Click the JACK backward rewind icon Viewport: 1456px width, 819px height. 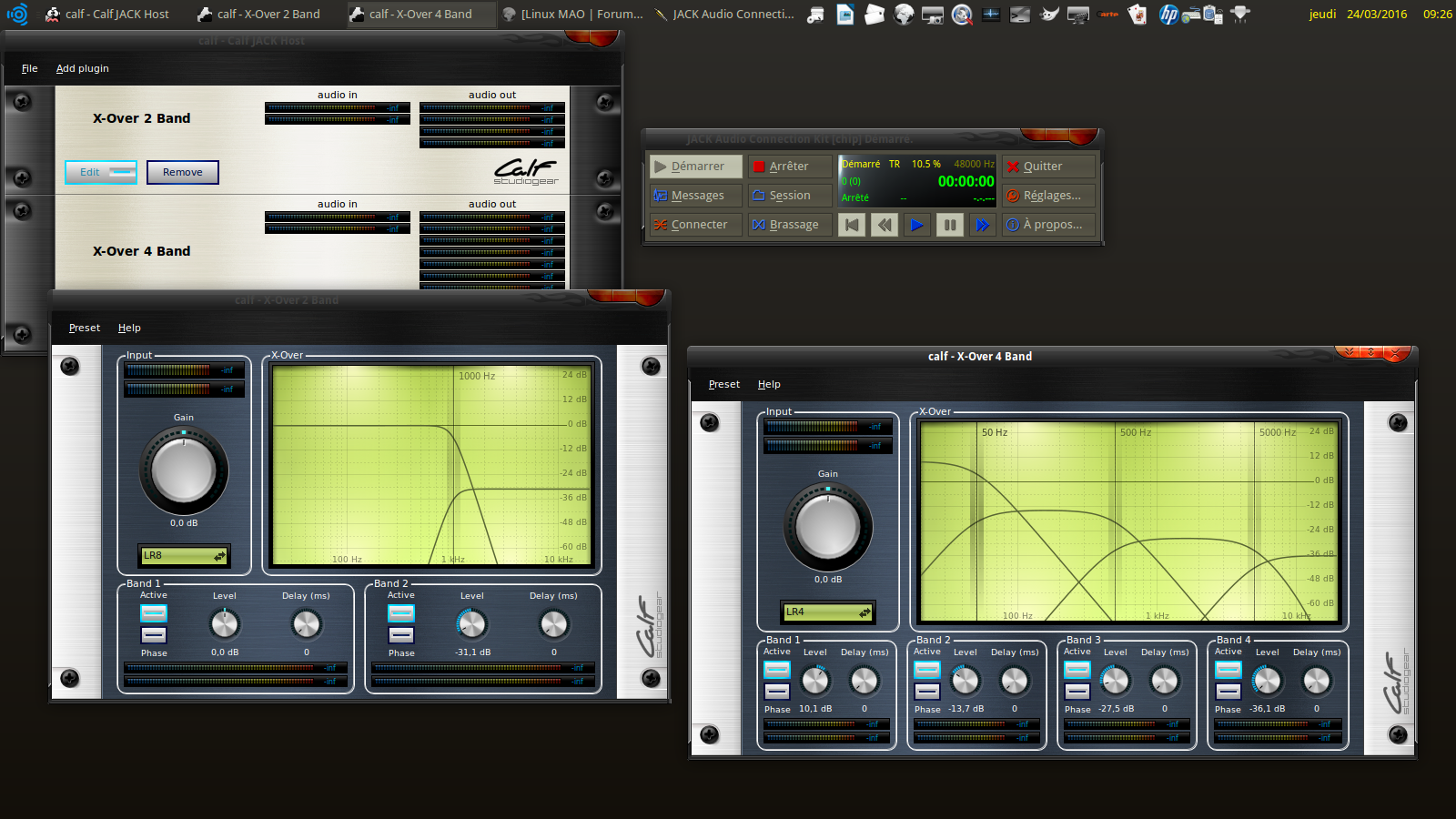(884, 225)
